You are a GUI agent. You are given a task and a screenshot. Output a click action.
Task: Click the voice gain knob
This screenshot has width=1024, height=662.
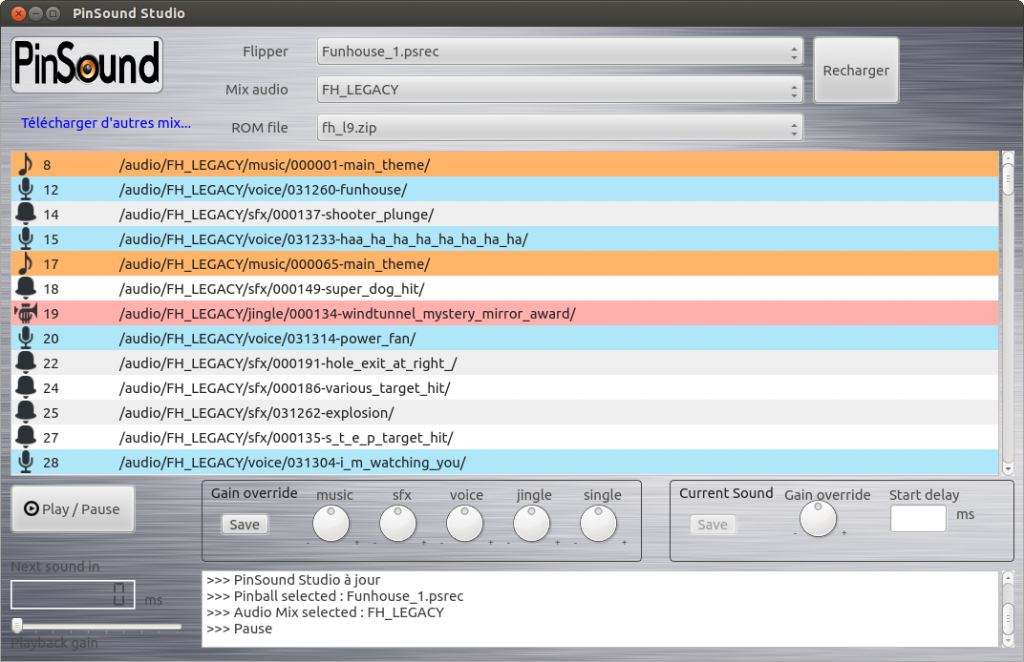[464, 523]
